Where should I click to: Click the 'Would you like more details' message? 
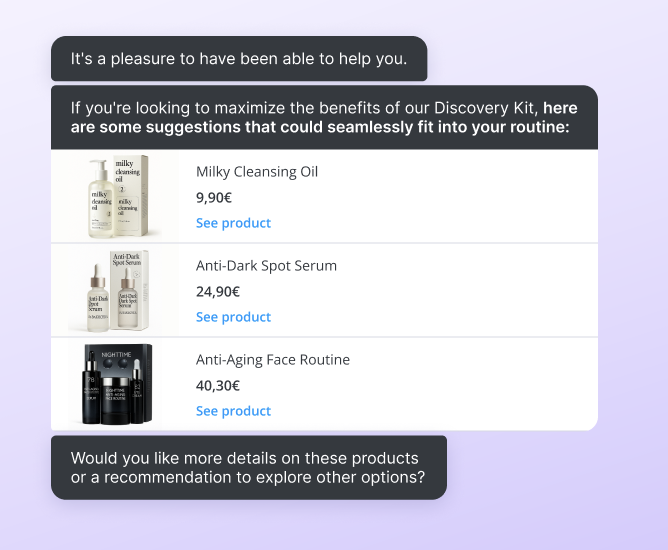(248, 468)
